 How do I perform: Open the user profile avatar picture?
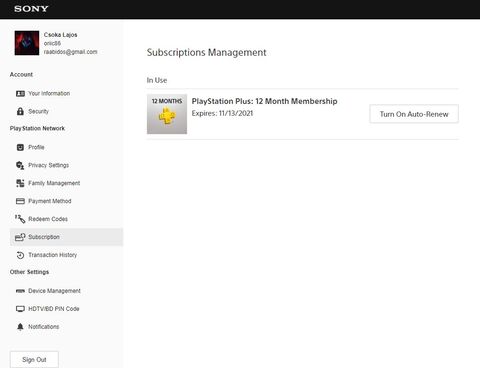(27, 43)
